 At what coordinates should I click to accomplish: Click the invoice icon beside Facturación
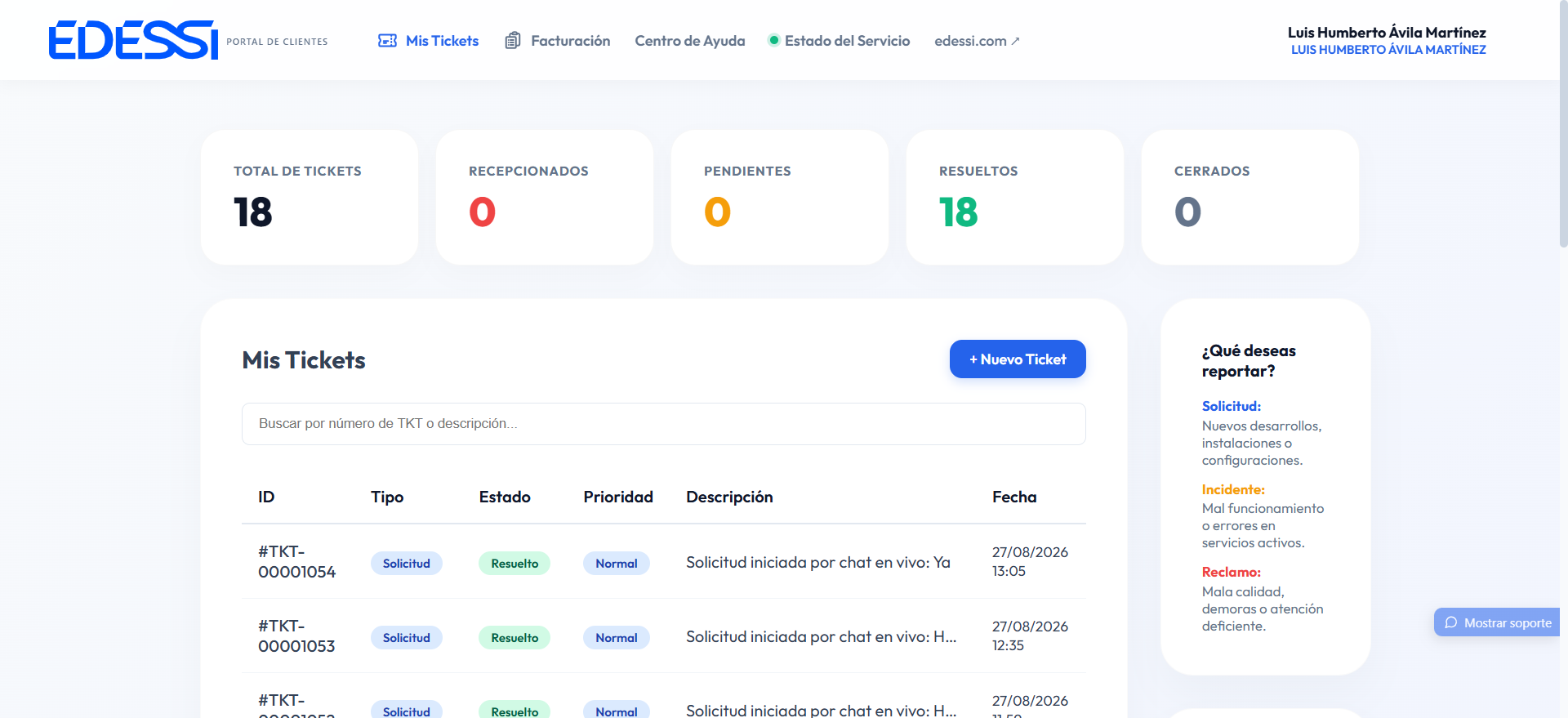pos(513,41)
